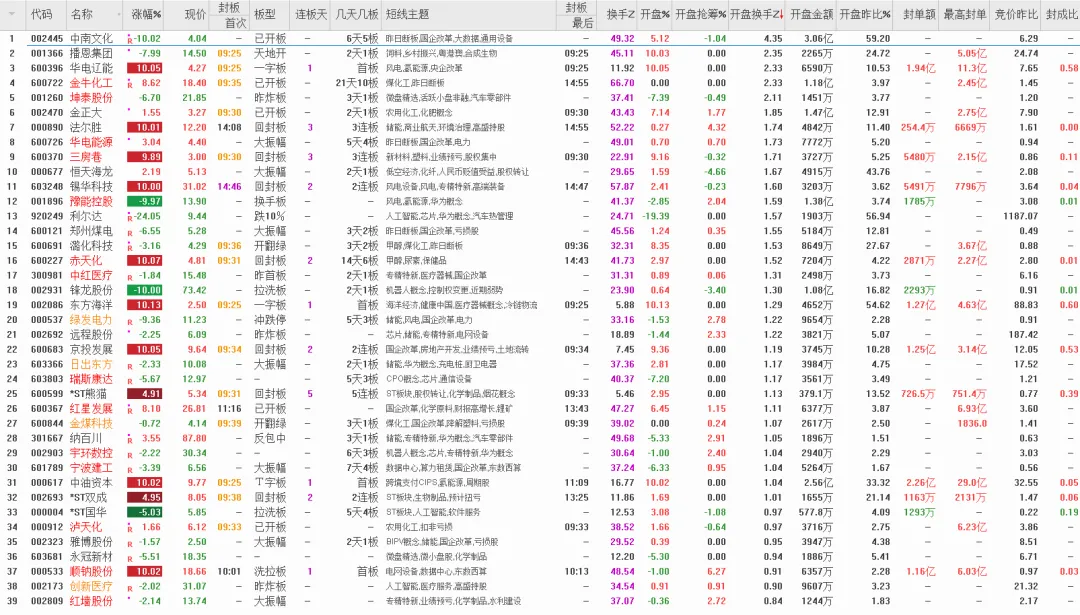Sort by the 开盘金额 column header
The image size is (1080, 615).
coord(811,14)
